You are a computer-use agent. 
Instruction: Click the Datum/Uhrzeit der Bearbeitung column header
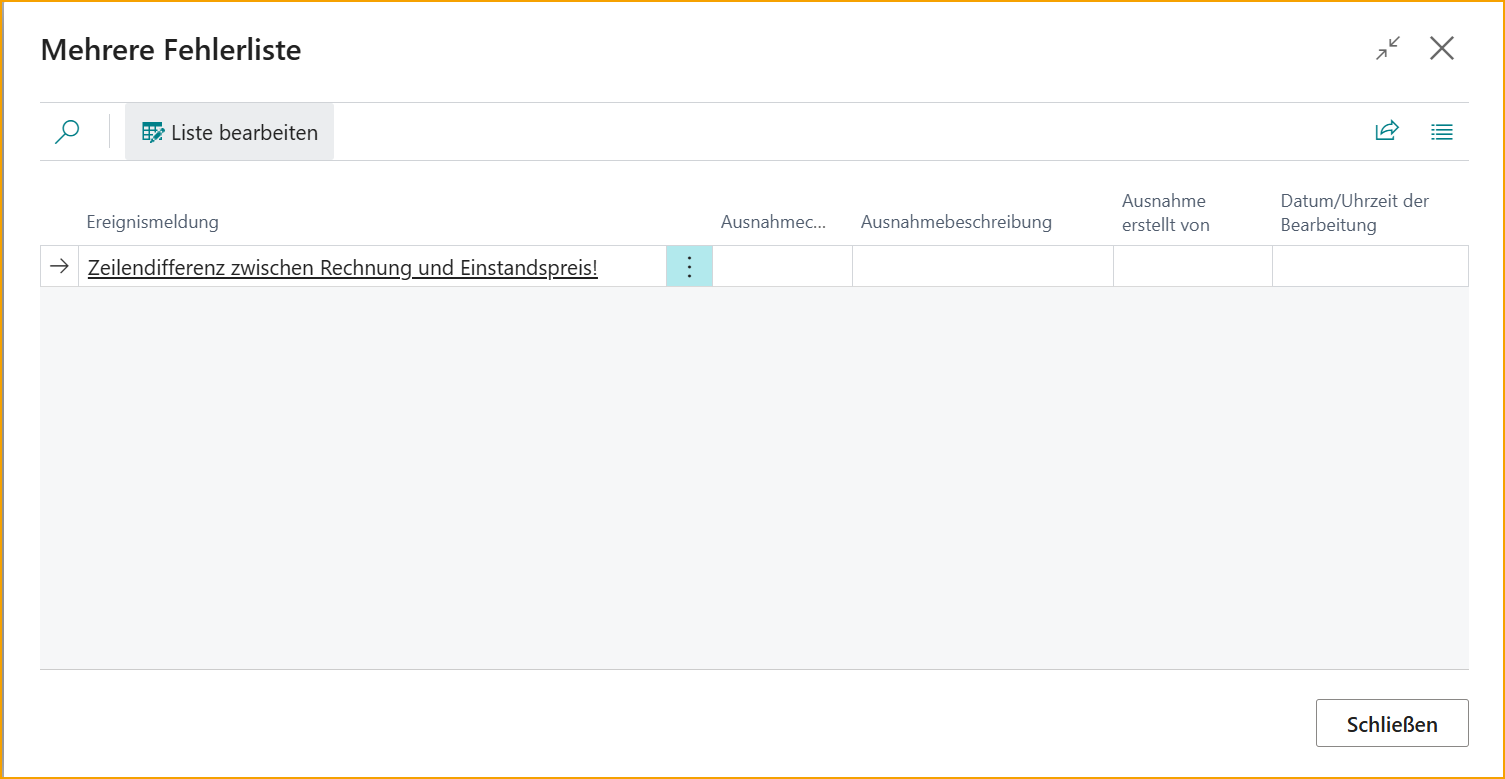pos(1354,213)
